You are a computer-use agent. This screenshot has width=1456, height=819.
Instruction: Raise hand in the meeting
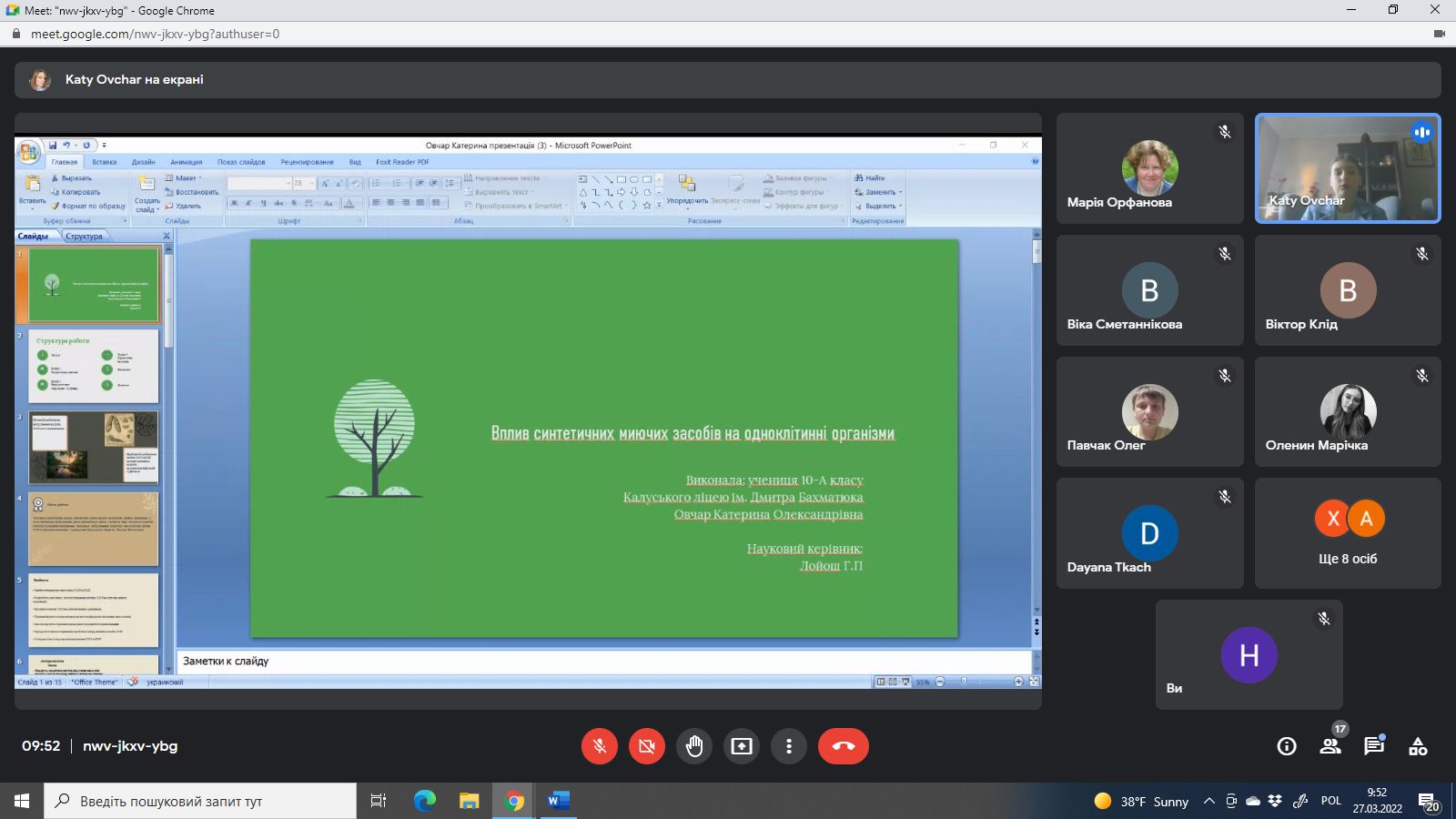(x=694, y=746)
